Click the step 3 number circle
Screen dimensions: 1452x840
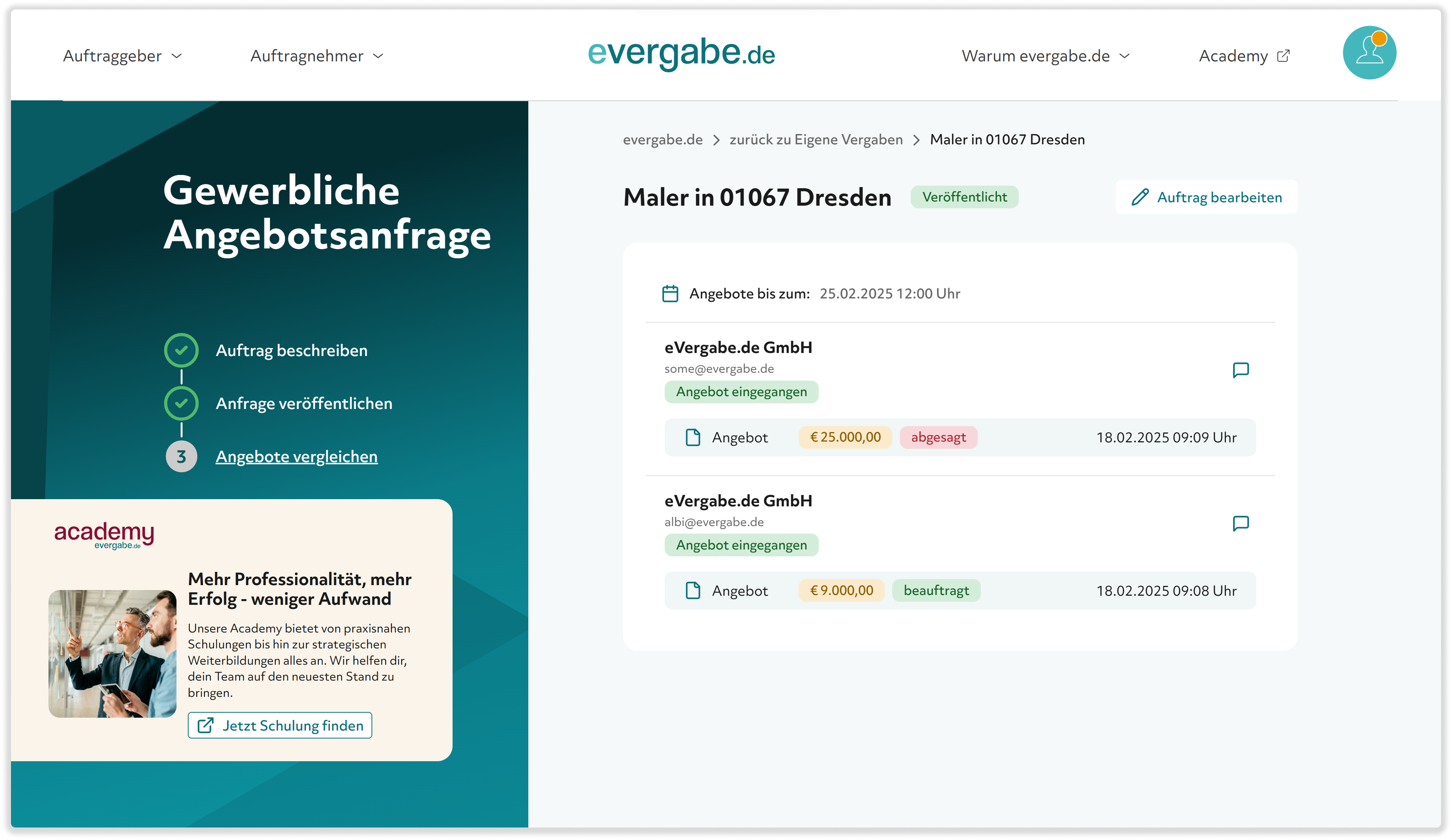181,456
